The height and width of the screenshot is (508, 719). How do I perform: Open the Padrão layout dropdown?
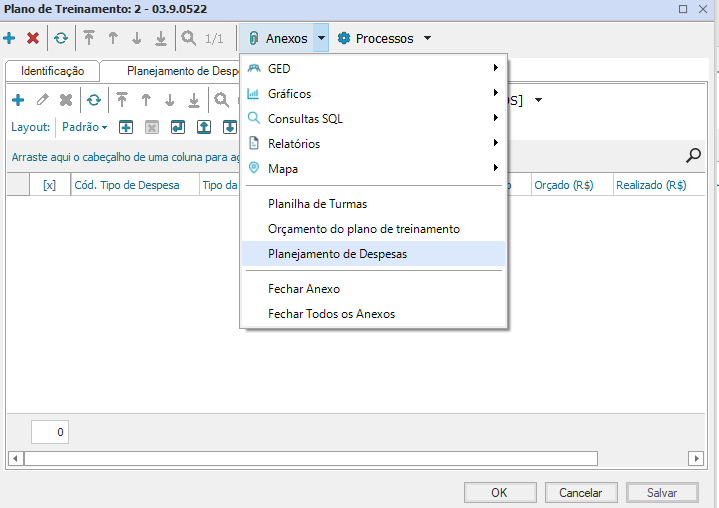85,127
